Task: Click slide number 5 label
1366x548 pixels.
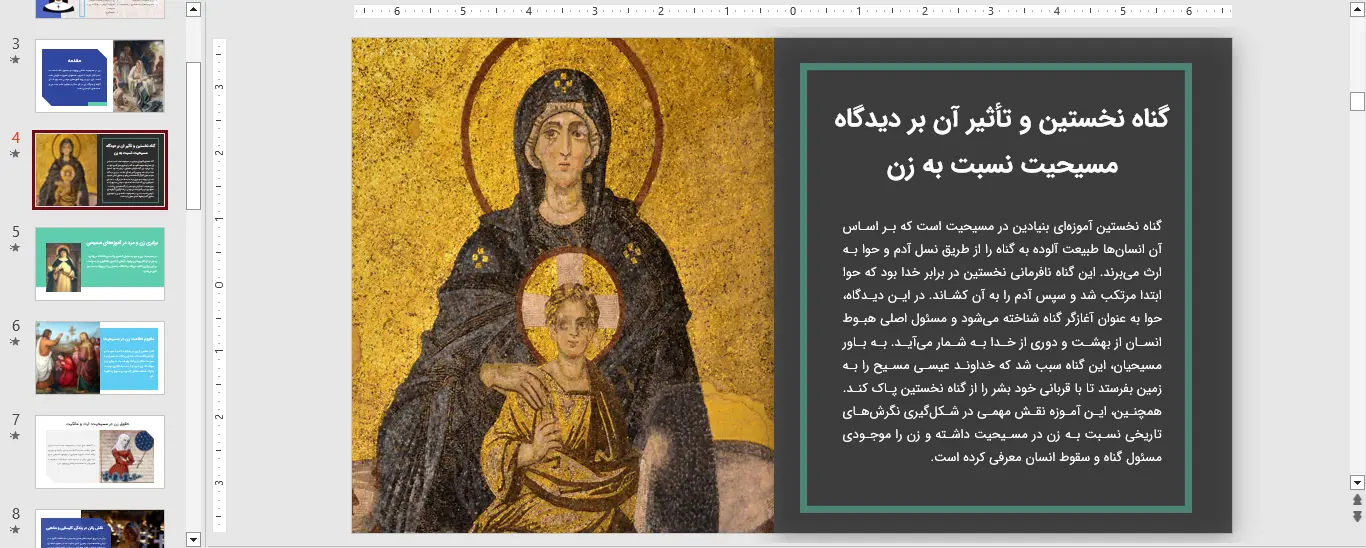Action: click(x=15, y=232)
